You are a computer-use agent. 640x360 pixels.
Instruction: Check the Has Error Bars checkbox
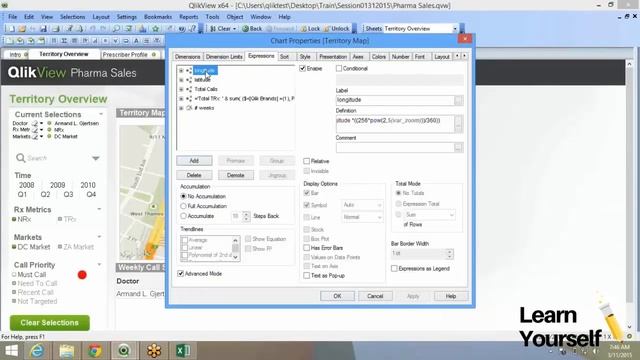click(x=307, y=248)
